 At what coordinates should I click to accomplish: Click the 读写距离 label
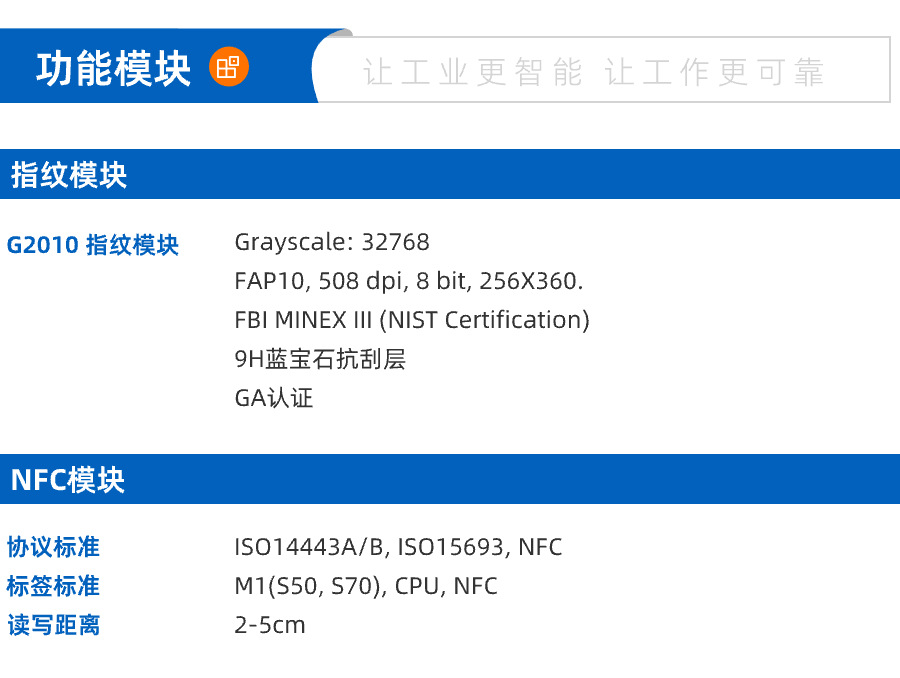pos(53,625)
